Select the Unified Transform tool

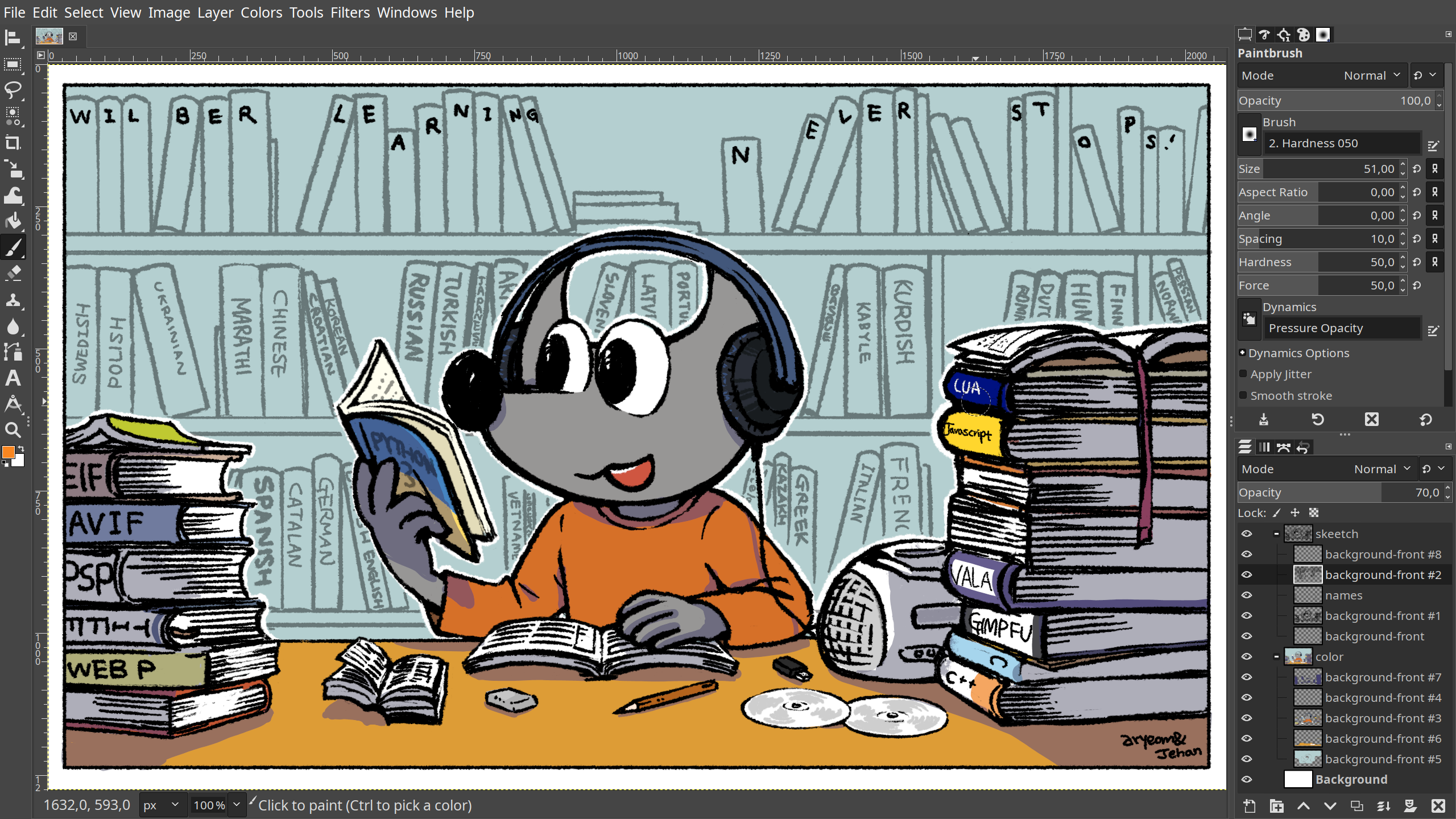[x=13, y=169]
